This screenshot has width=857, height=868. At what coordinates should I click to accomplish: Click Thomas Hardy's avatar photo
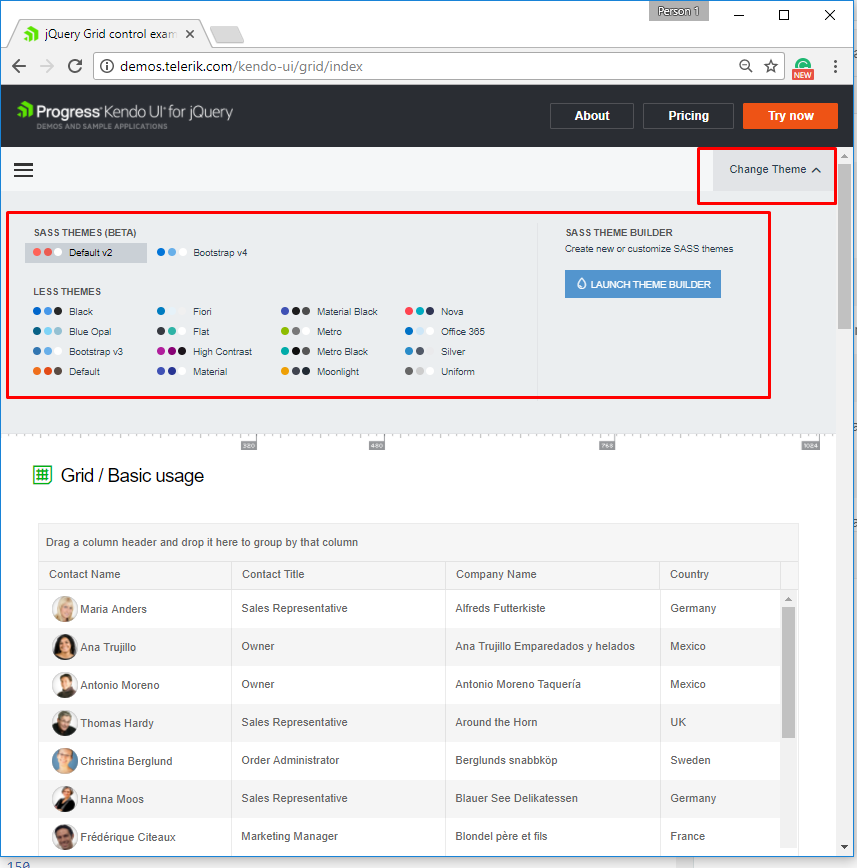[65, 723]
